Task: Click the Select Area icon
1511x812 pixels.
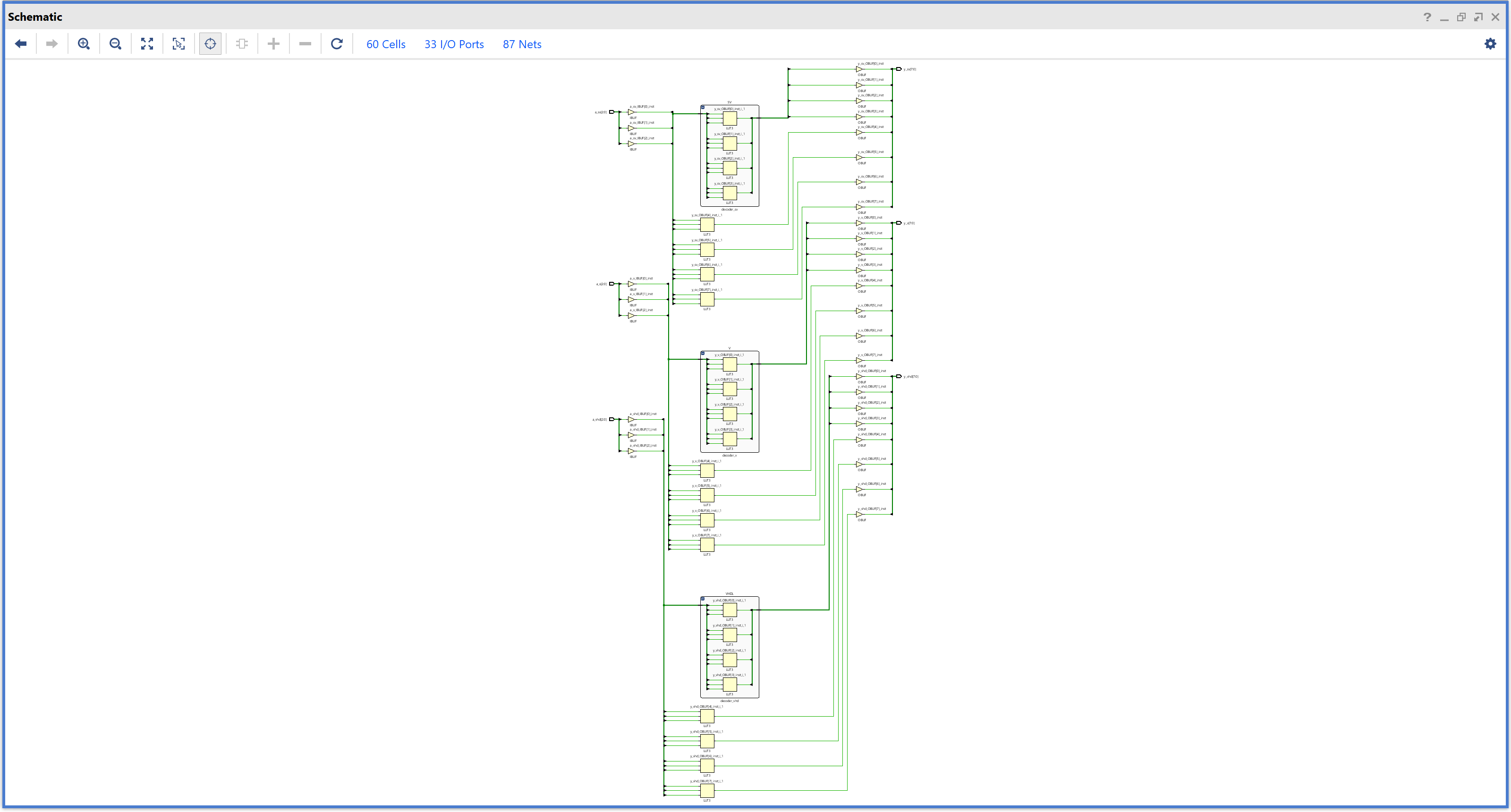Action: point(179,44)
